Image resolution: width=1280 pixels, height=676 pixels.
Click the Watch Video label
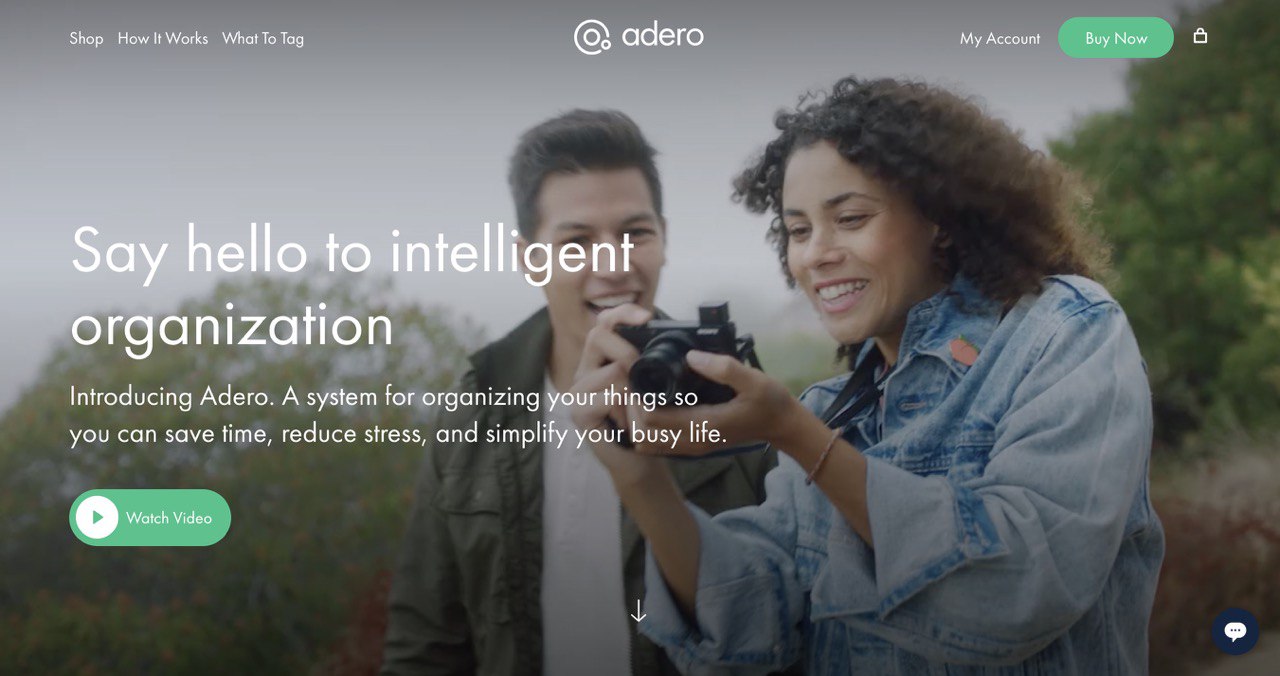(169, 518)
